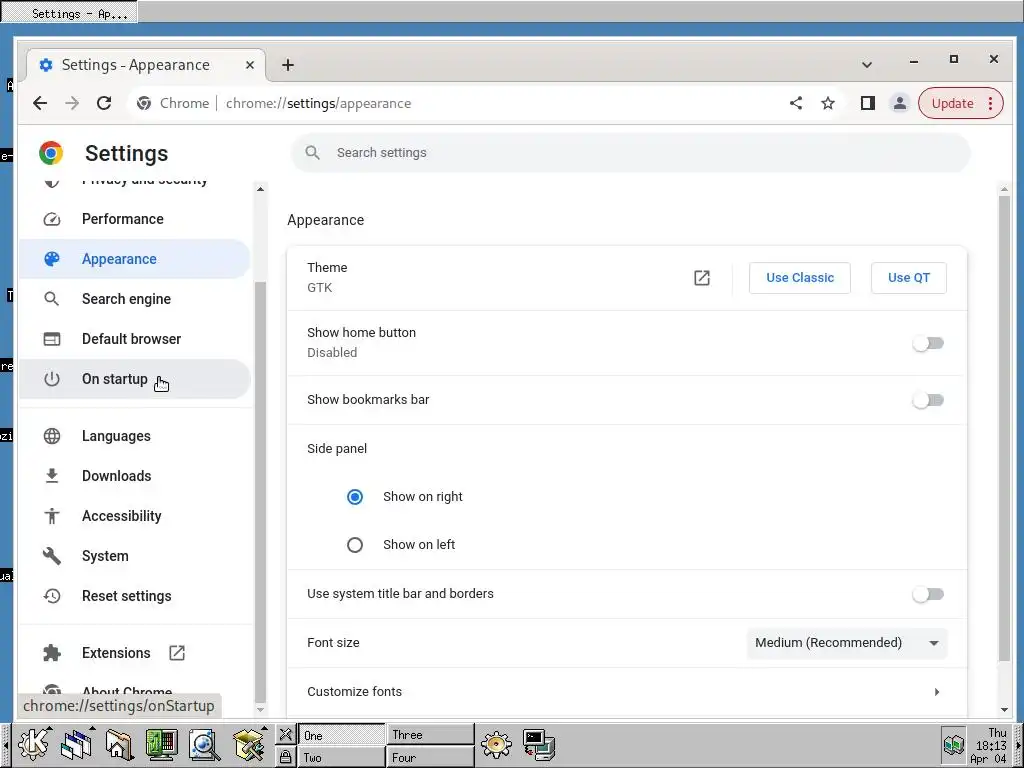Viewport: 1024px width, 768px height.
Task: Select Appearance in the sidebar
Action: point(135,259)
